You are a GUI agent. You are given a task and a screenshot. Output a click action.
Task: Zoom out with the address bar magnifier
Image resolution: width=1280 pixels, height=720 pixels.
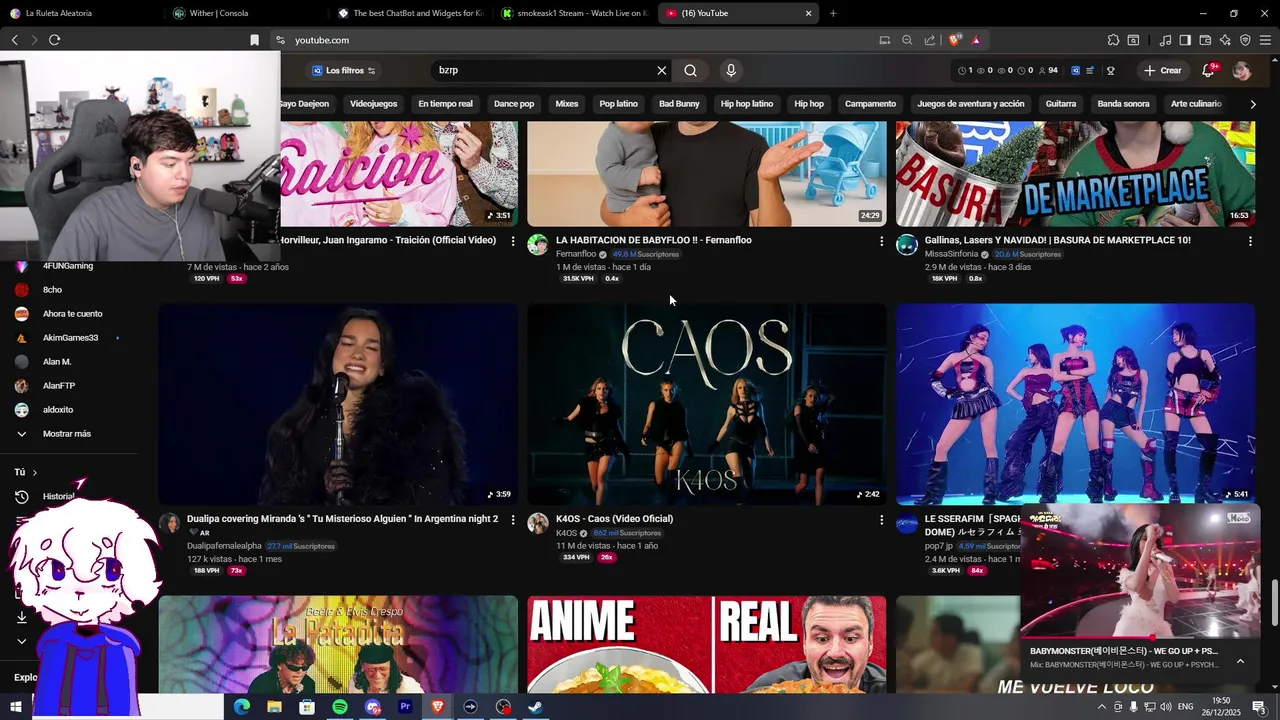[907, 40]
